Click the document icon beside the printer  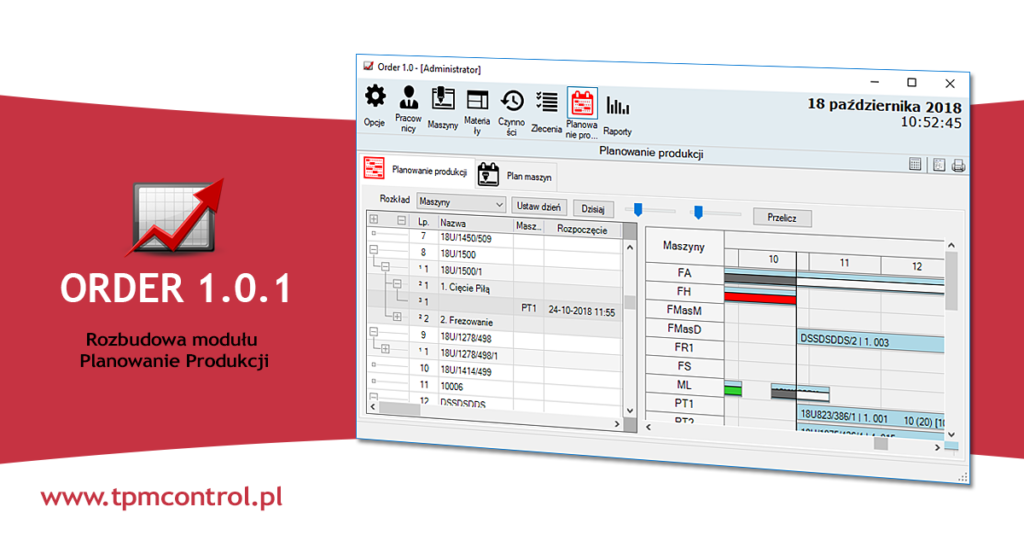click(x=938, y=165)
